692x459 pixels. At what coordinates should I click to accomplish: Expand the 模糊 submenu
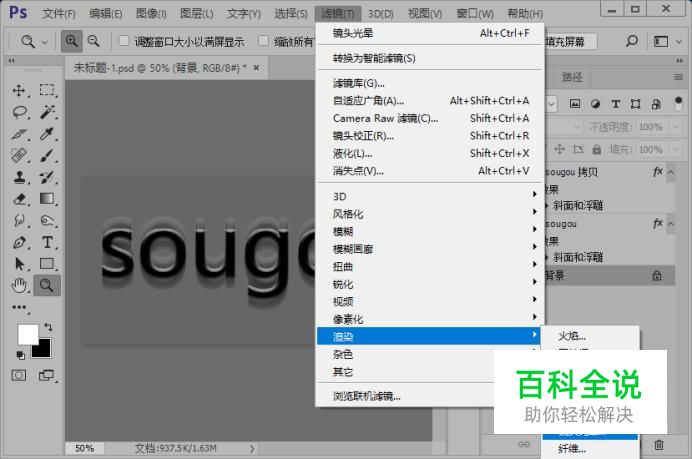[x=430, y=231]
